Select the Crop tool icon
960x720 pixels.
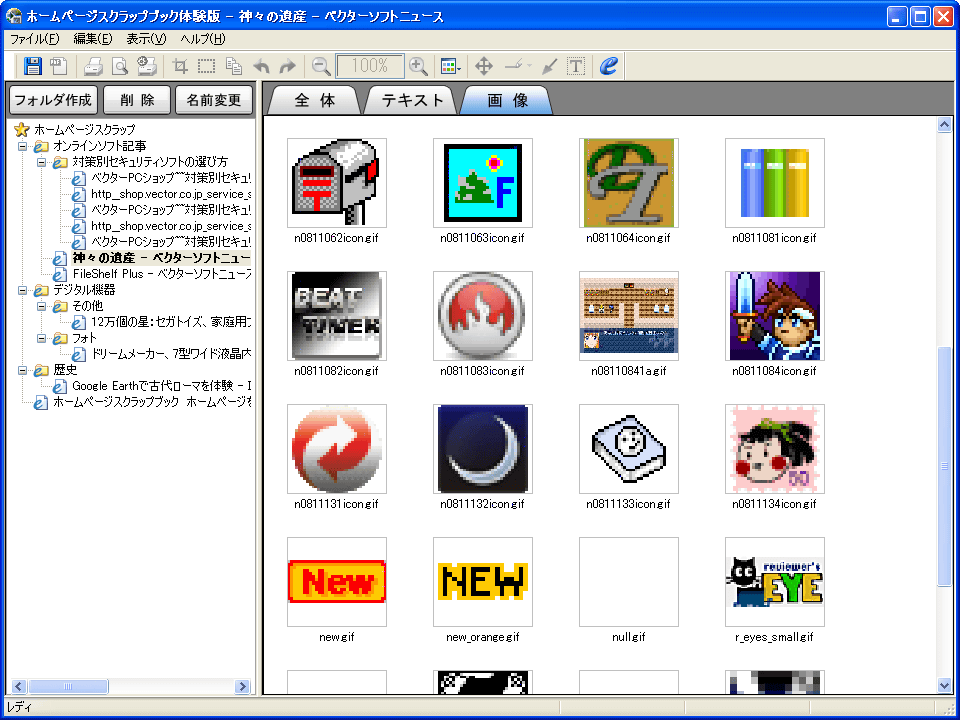tap(180, 66)
